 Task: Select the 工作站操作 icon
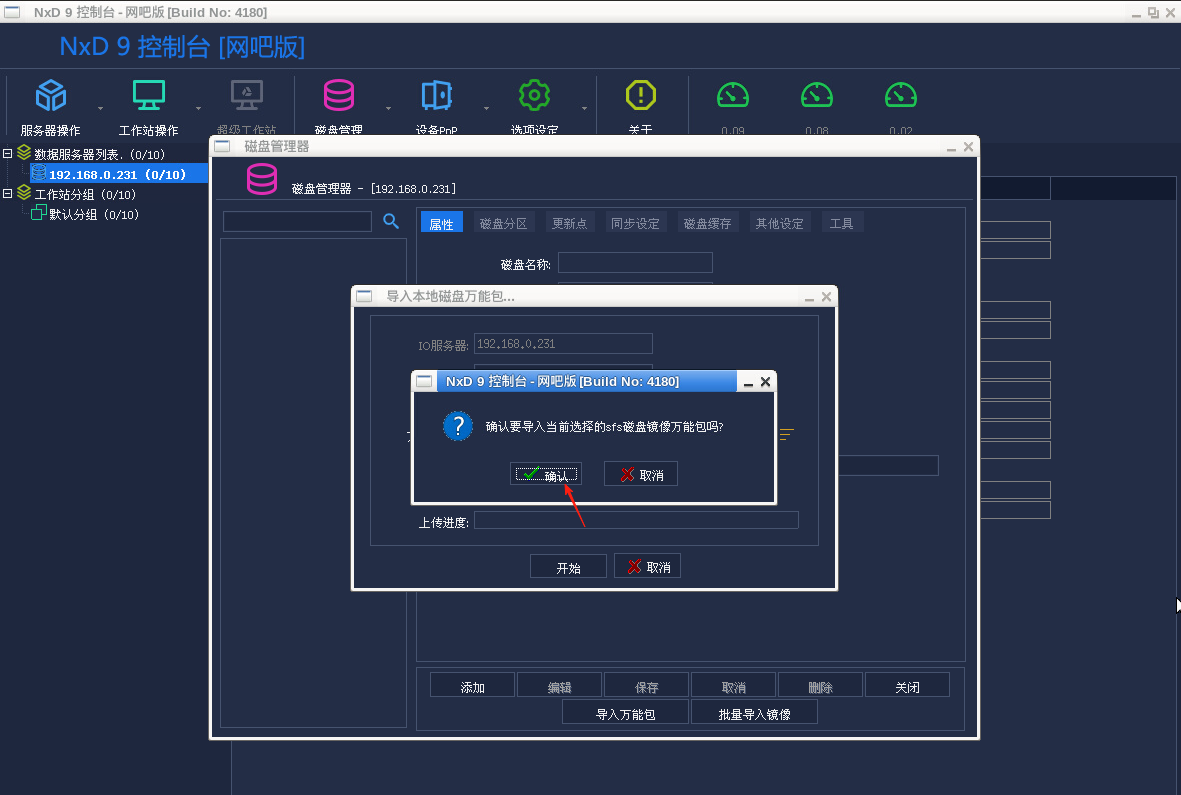coord(148,95)
